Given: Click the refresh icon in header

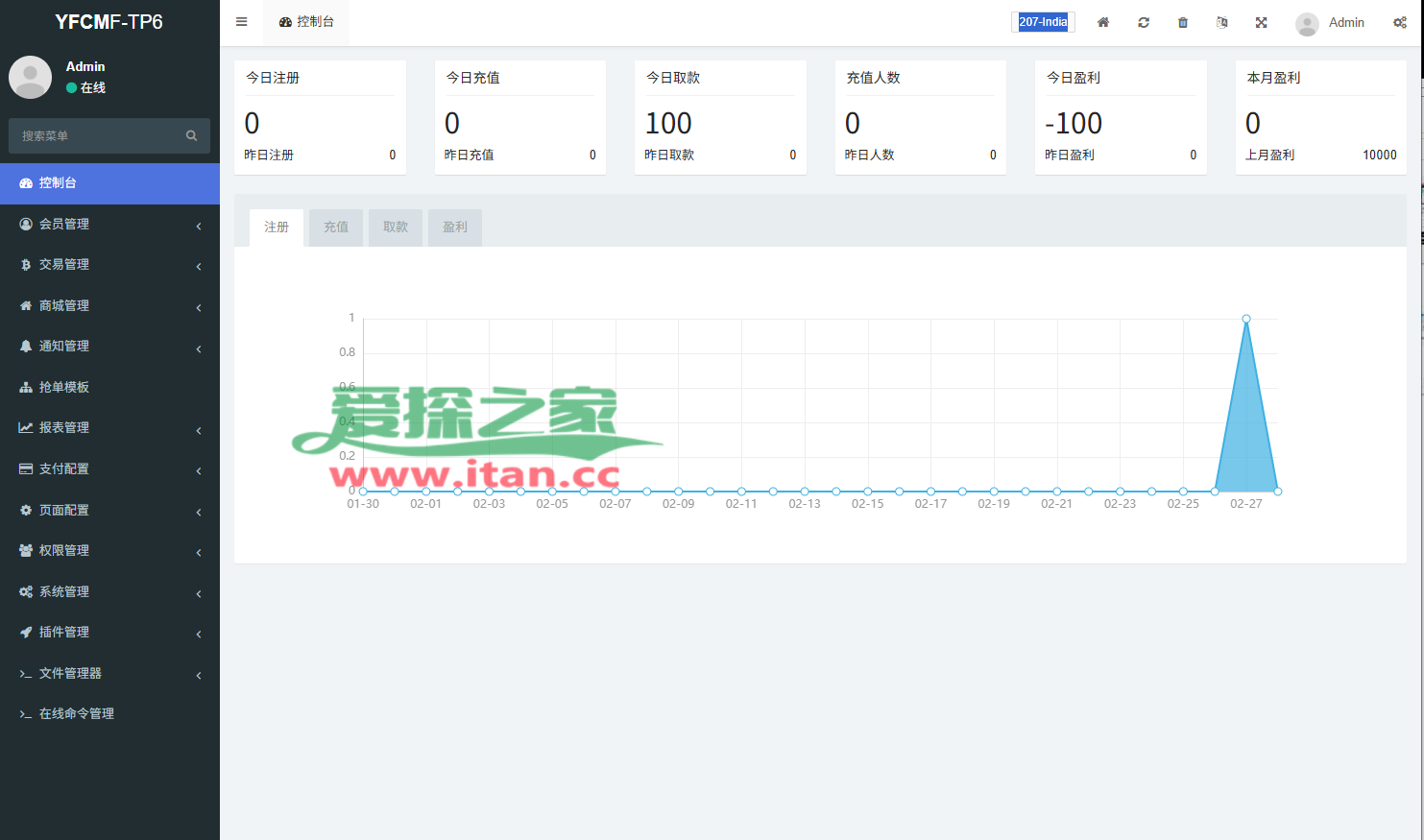Looking at the screenshot, I should [x=1144, y=23].
